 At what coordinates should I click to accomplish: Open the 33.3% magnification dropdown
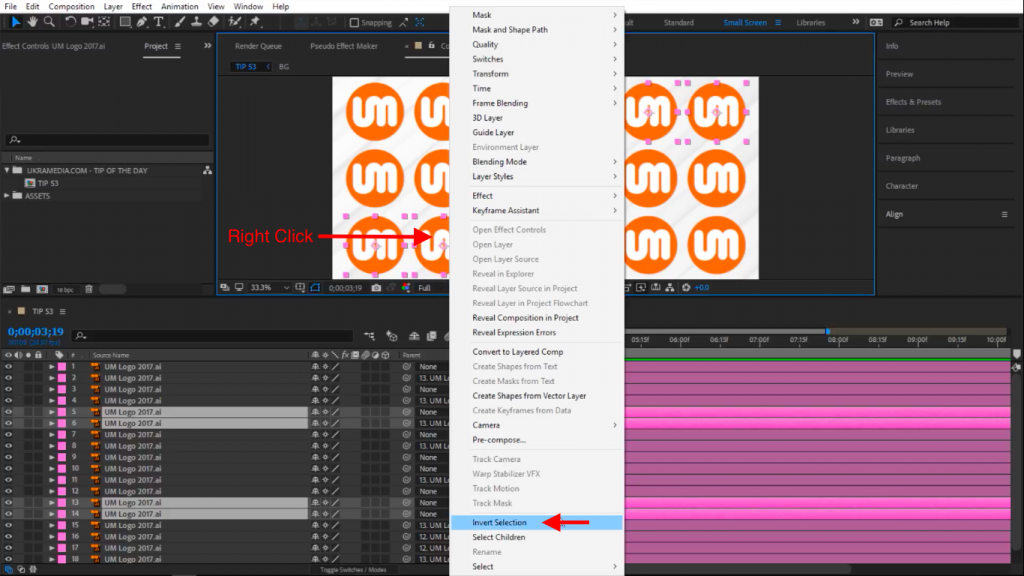270,287
